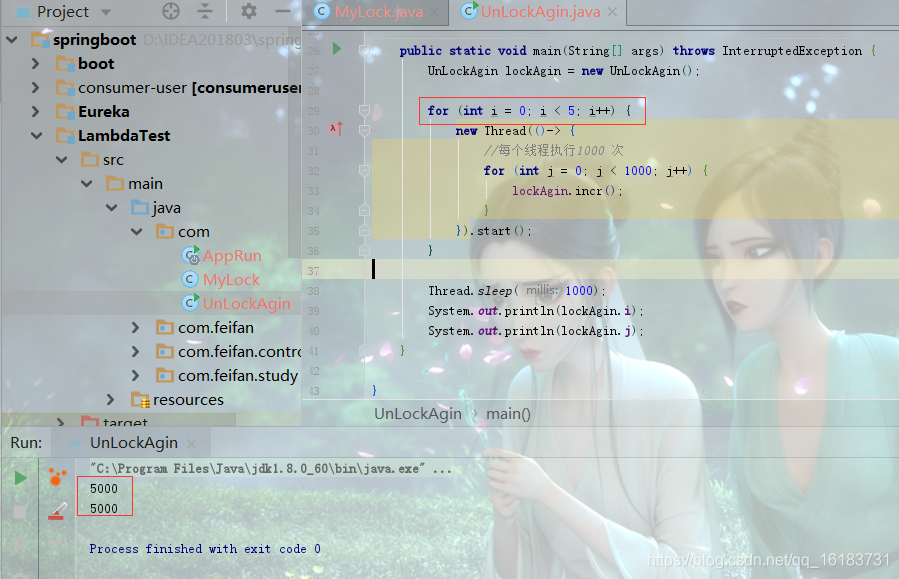Click the lambda gutter marker on line 30
This screenshot has width=899, height=579.
336,129
